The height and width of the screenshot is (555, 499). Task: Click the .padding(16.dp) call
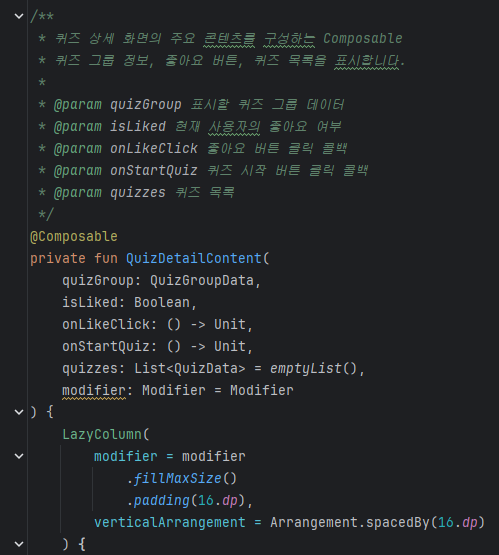click(x=186, y=500)
